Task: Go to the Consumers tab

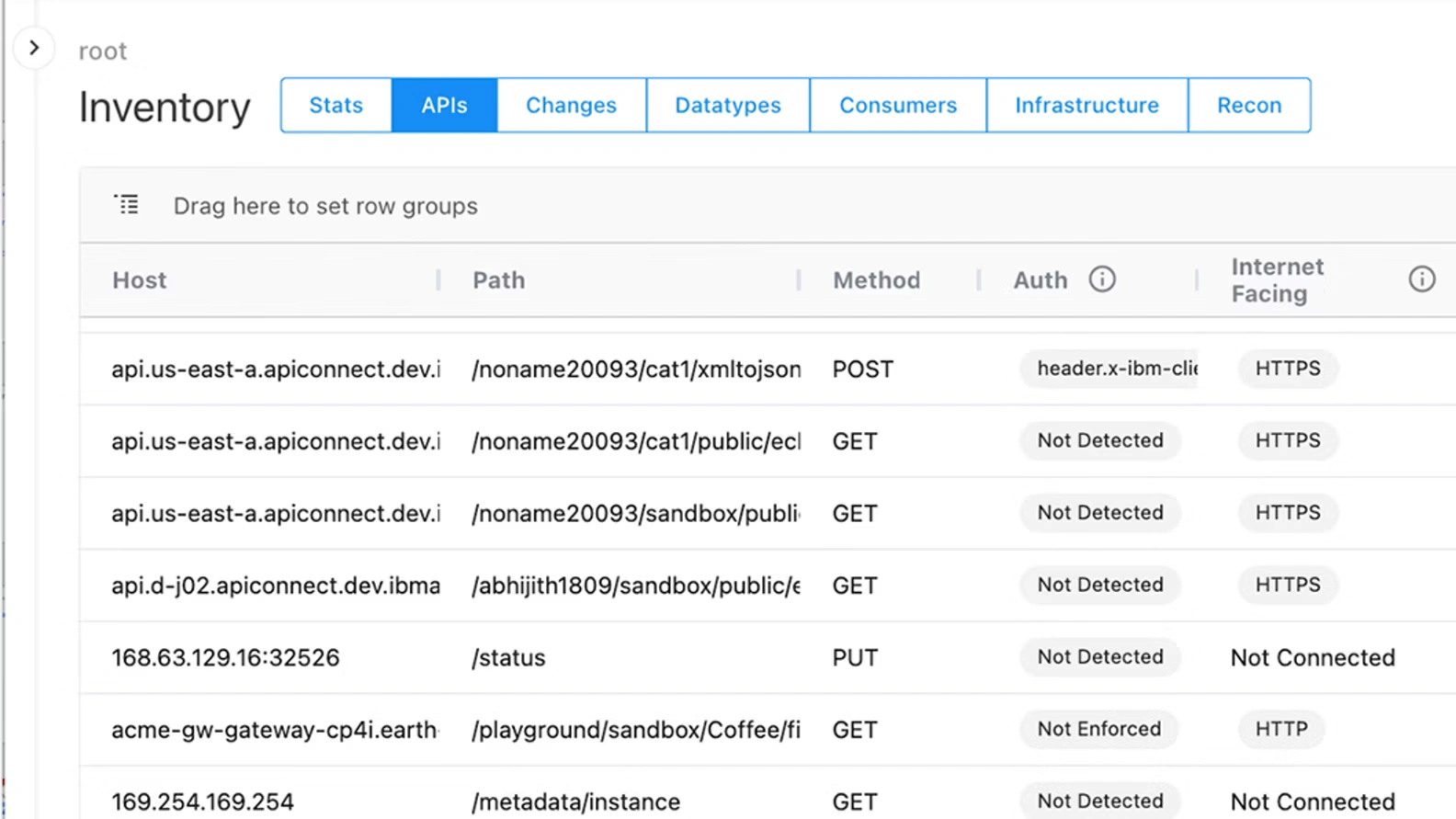Action: pyautogui.click(x=898, y=106)
